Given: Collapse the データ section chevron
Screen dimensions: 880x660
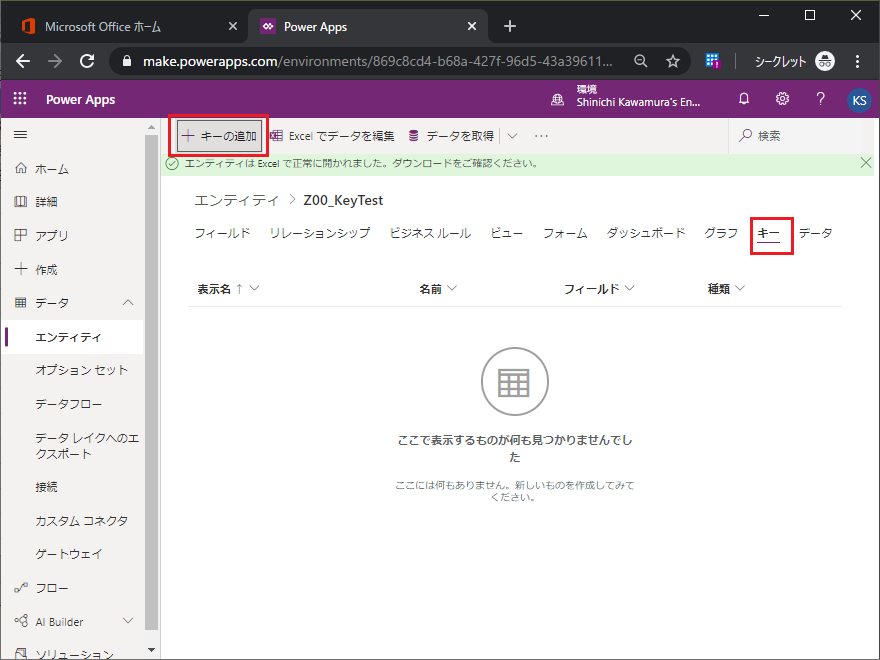Looking at the screenshot, I should (x=128, y=302).
